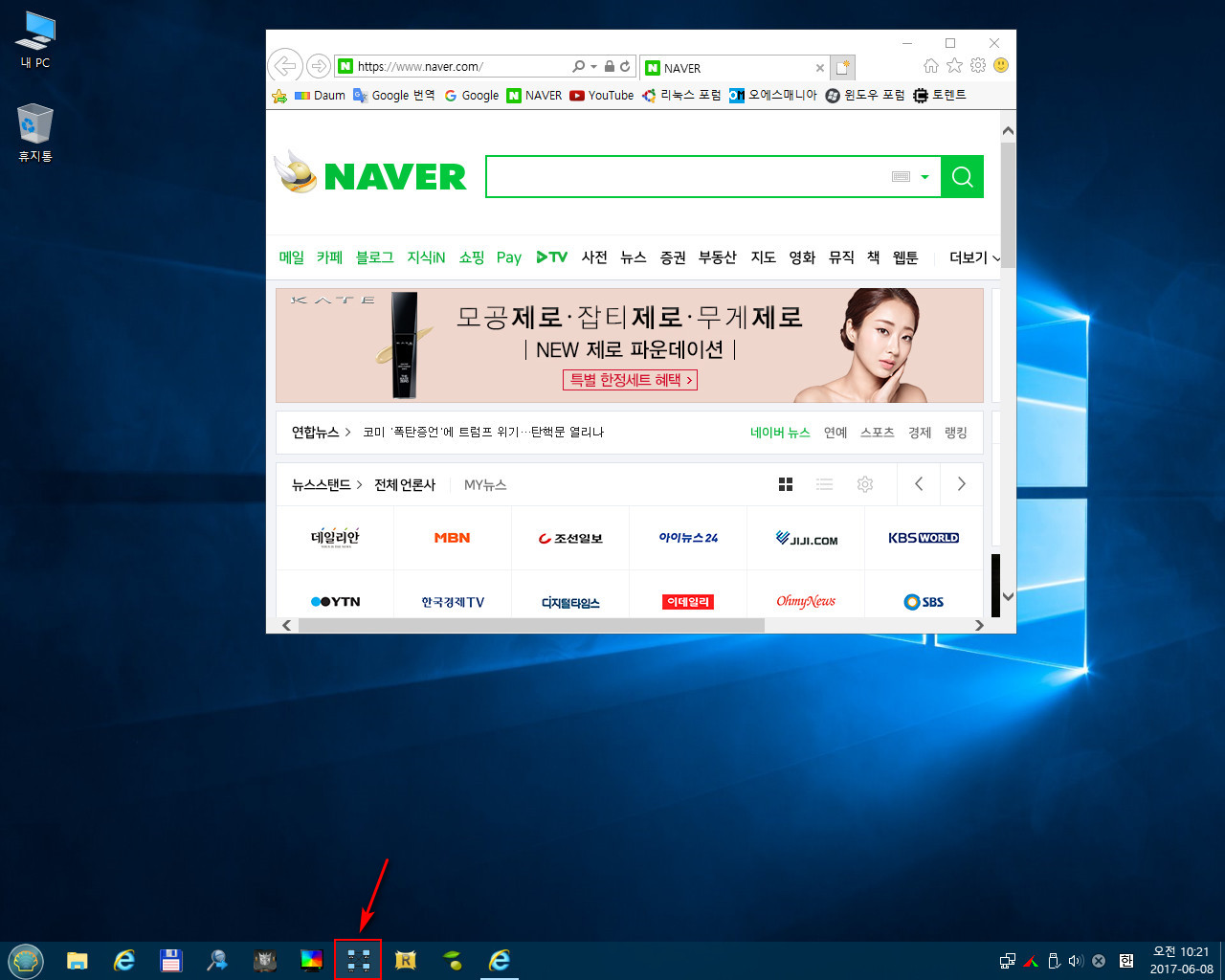The image size is (1225, 980).
Task: Switch Newsstand to list view icon
Action: pyautogui.click(x=824, y=484)
